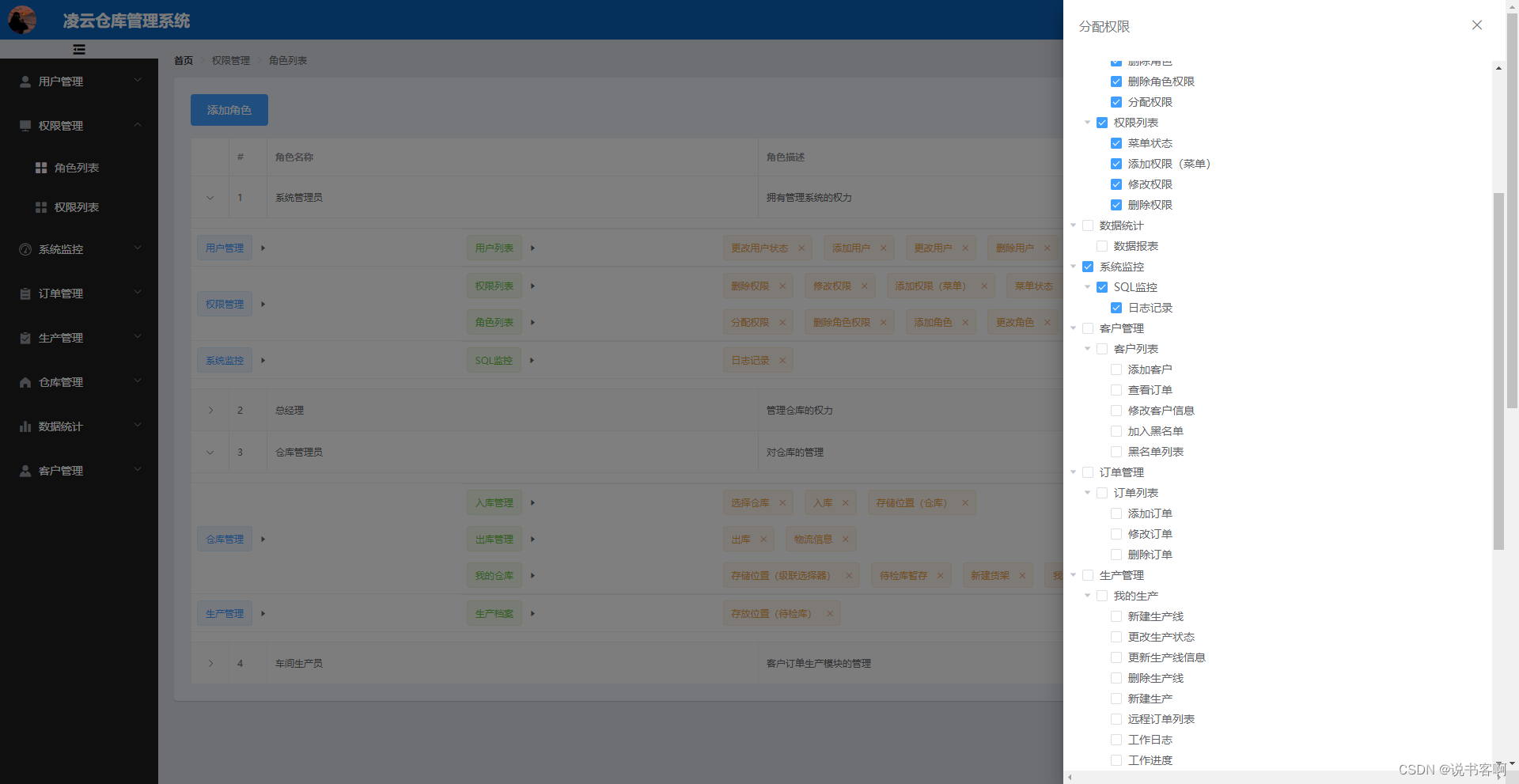This screenshot has width=1519, height=784.
Task: Click the drawer's vertical scrollbar thumb
Action: 1498,371
